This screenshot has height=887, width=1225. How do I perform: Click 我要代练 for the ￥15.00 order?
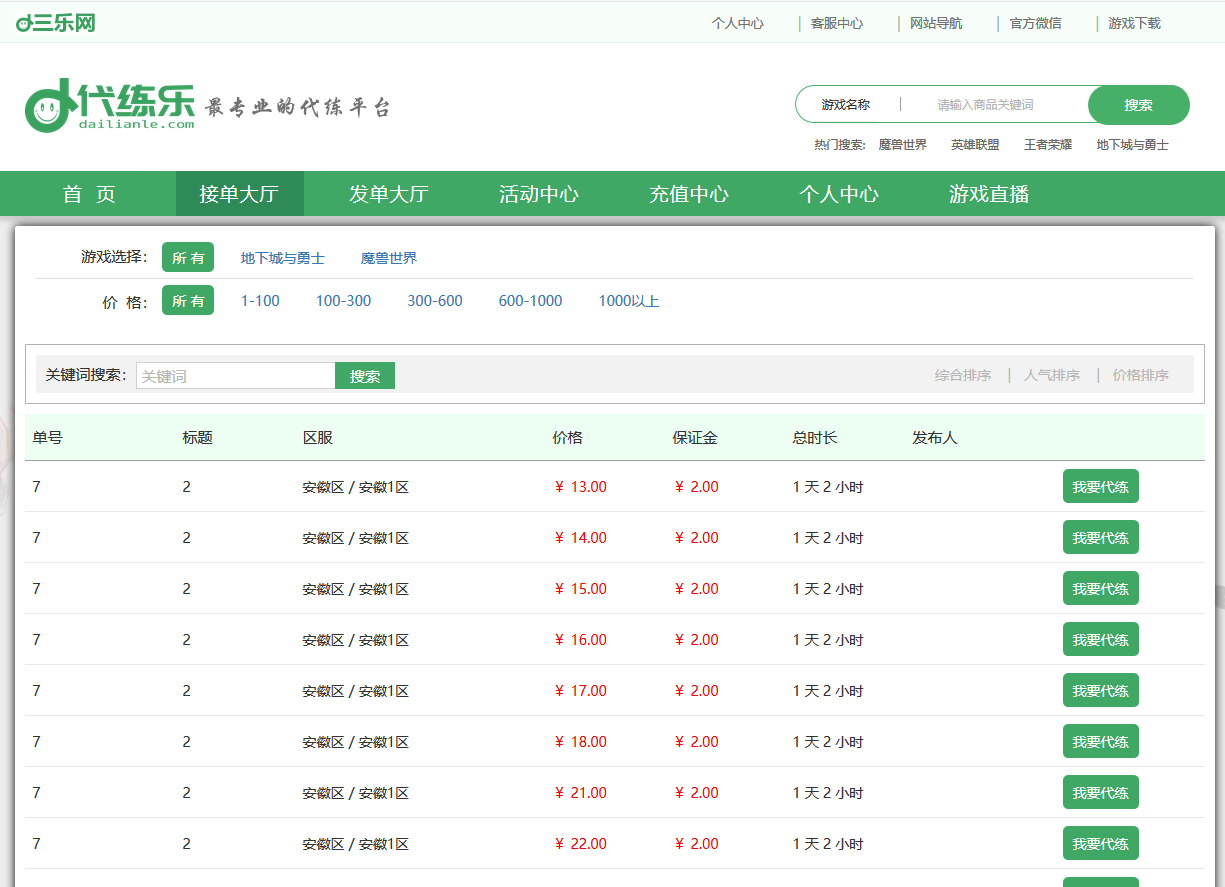pos(1101,589)
